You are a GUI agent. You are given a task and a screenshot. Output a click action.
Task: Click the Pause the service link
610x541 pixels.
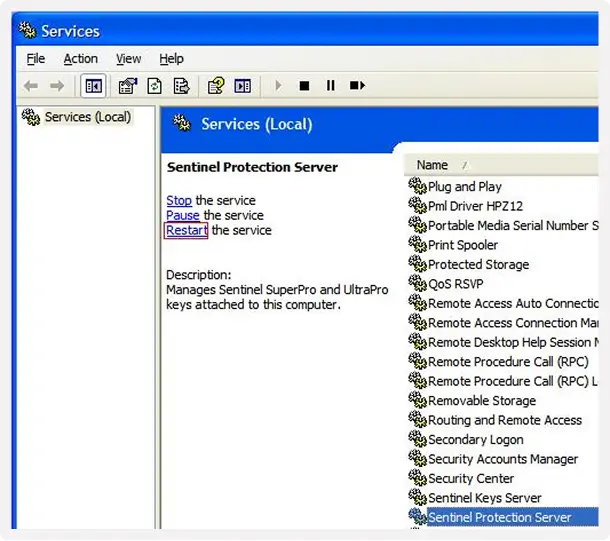tap(183, 215)
